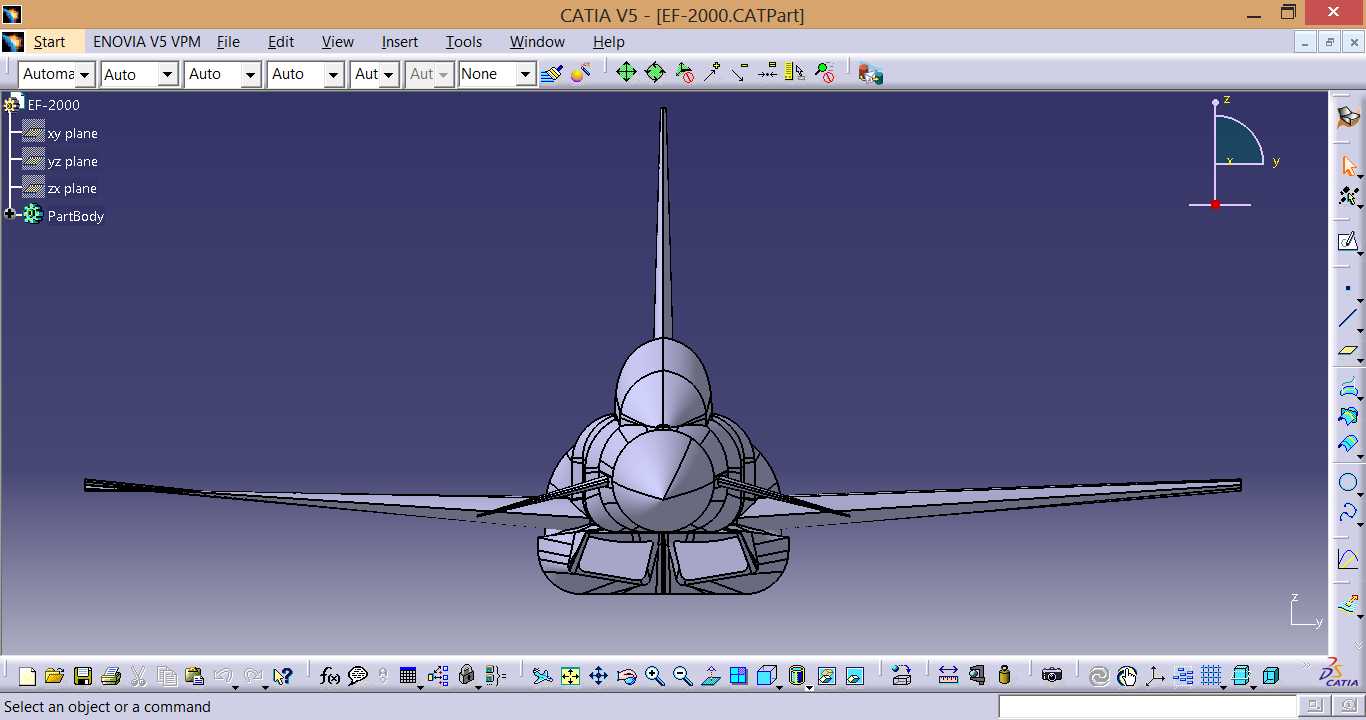Click Fit All In view icon
1366x720 pixels.
pos(570,677)
